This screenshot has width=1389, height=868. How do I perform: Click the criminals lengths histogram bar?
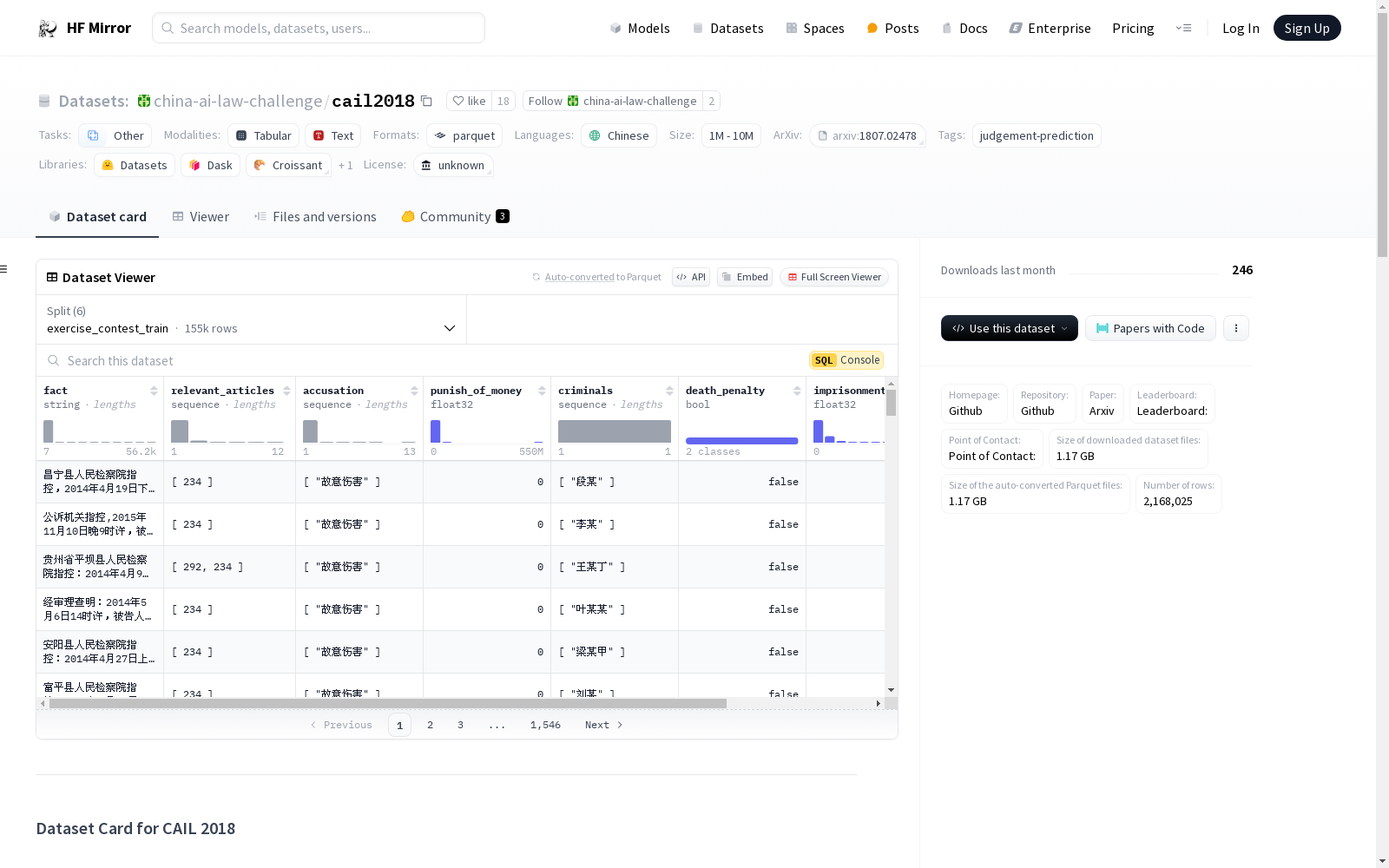(x=615, y=431)
